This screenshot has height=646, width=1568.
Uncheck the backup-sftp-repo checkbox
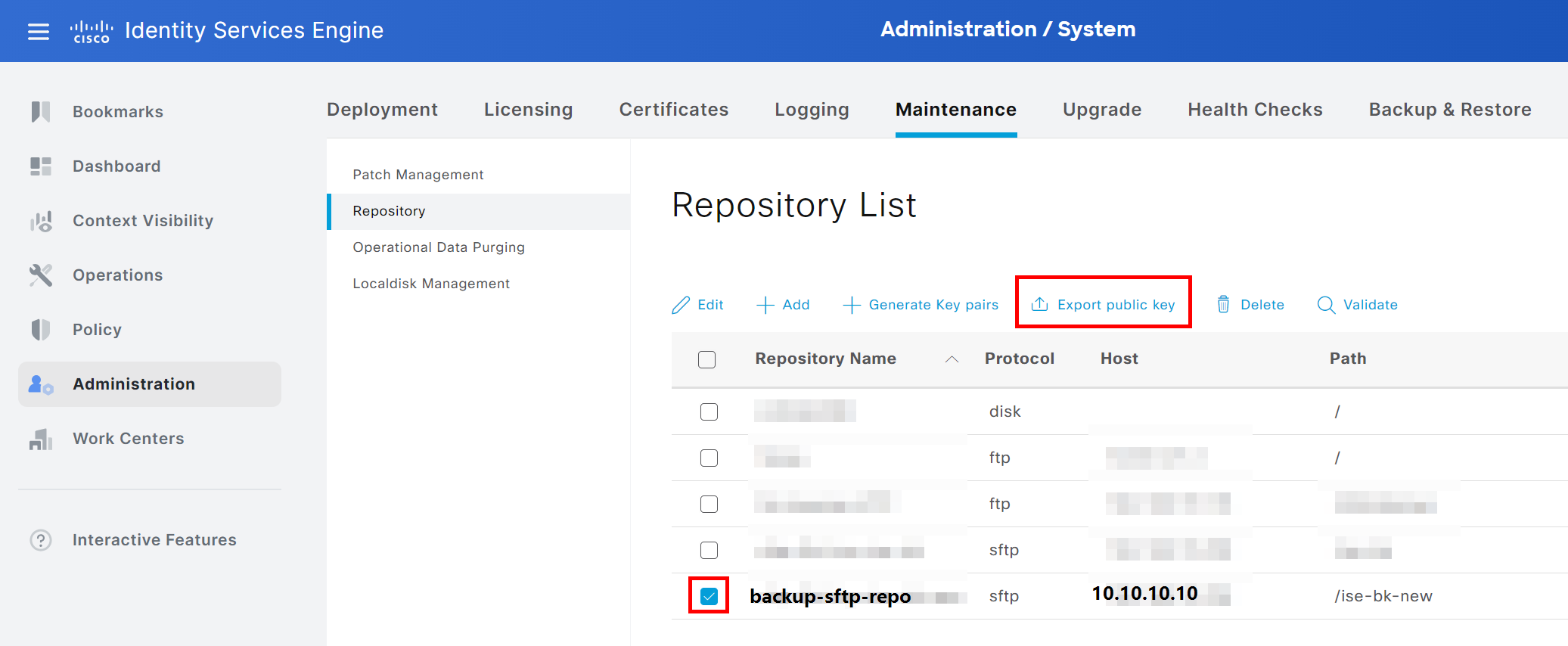709,596
